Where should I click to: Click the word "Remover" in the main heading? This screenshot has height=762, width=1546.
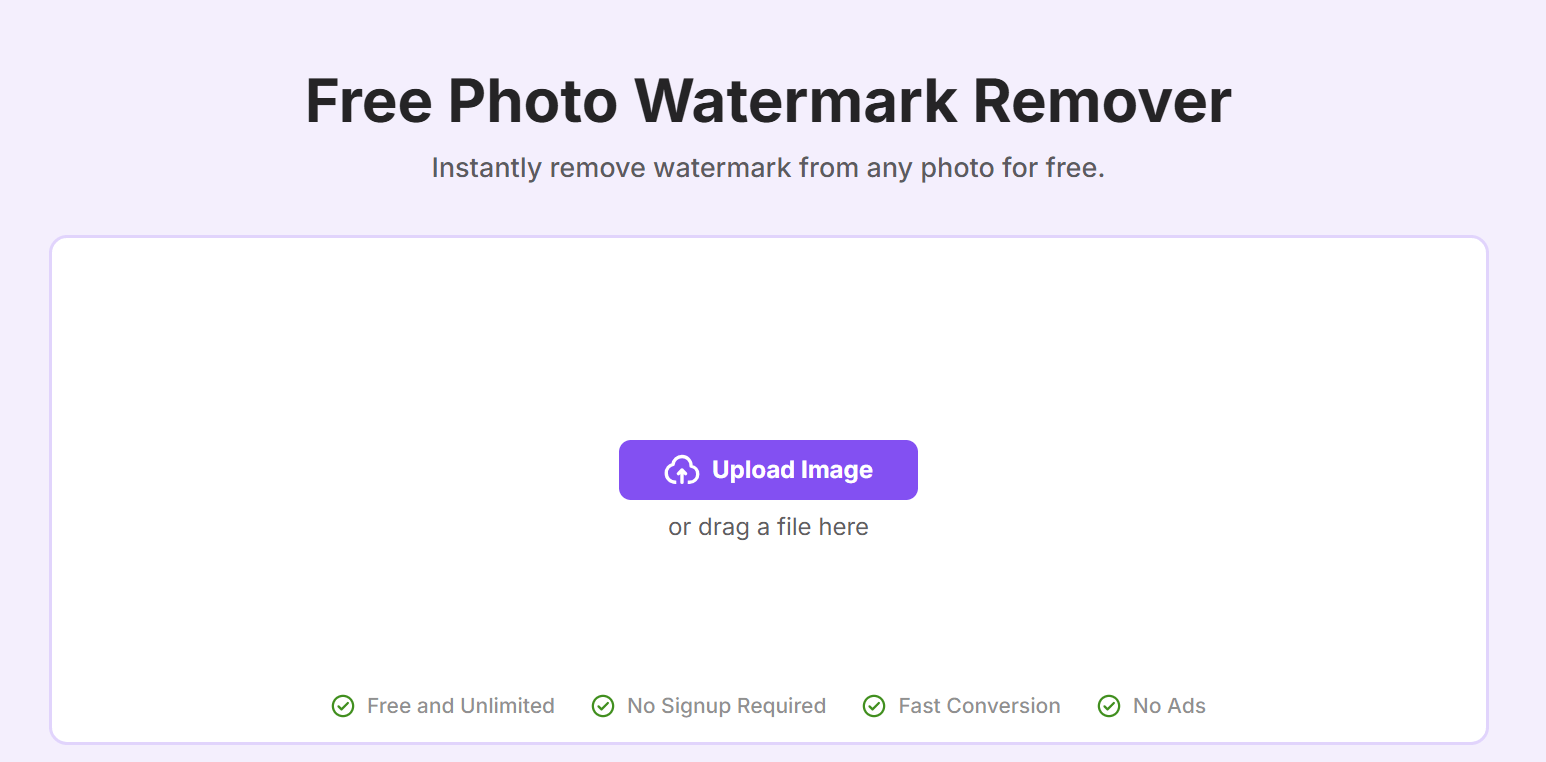(x=1101, y=101)
